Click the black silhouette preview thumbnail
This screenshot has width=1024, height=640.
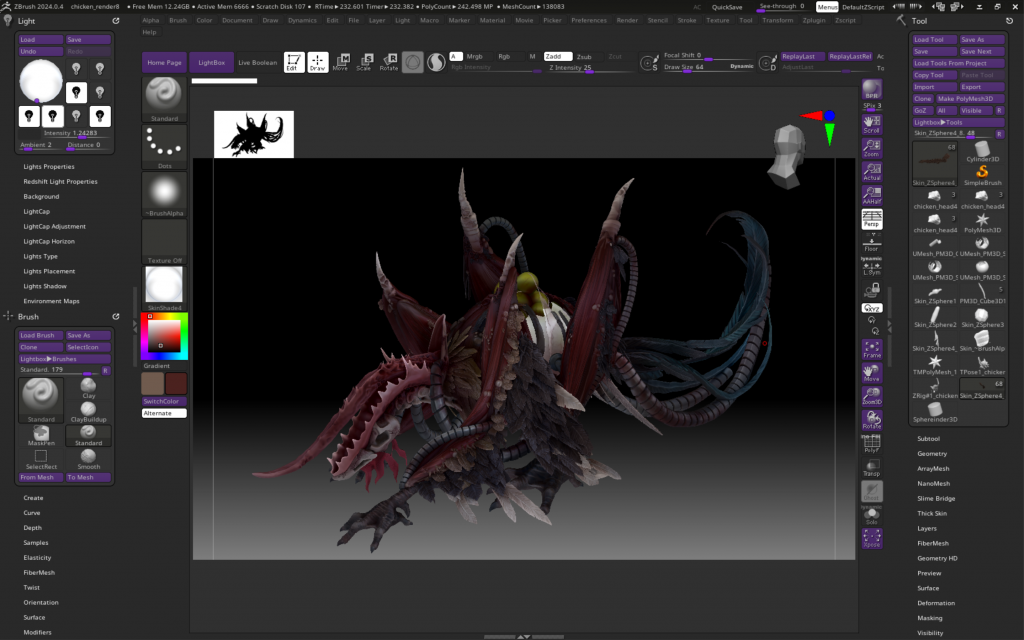click(x=254, y=135)
